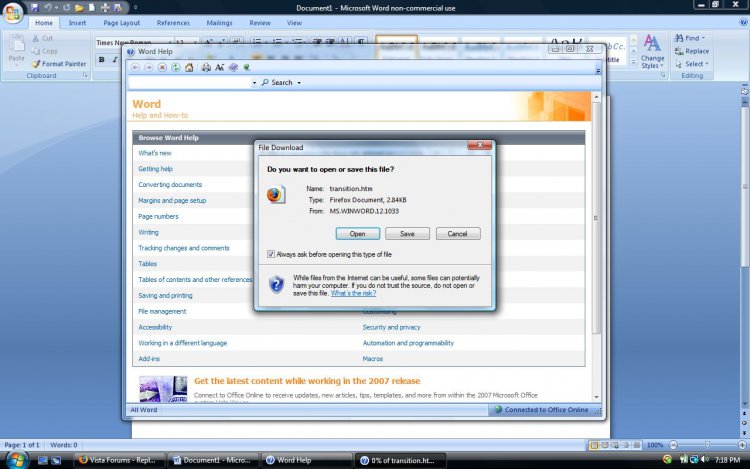750x469 pixels.
Task: Click zoom in plus button on slider
Action: 742,445
